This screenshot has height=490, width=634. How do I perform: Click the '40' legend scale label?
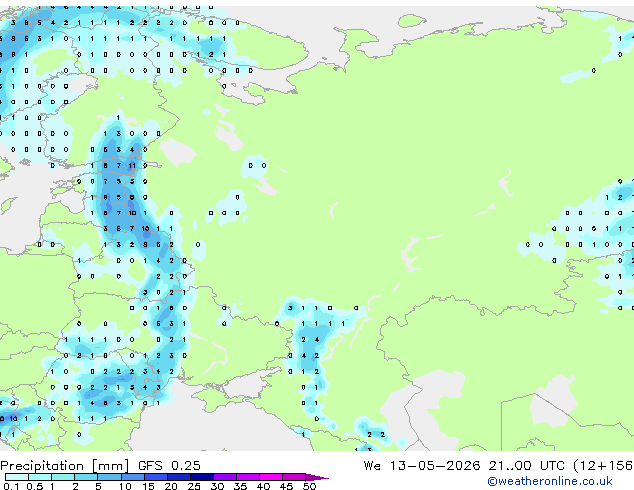[263, 486]
